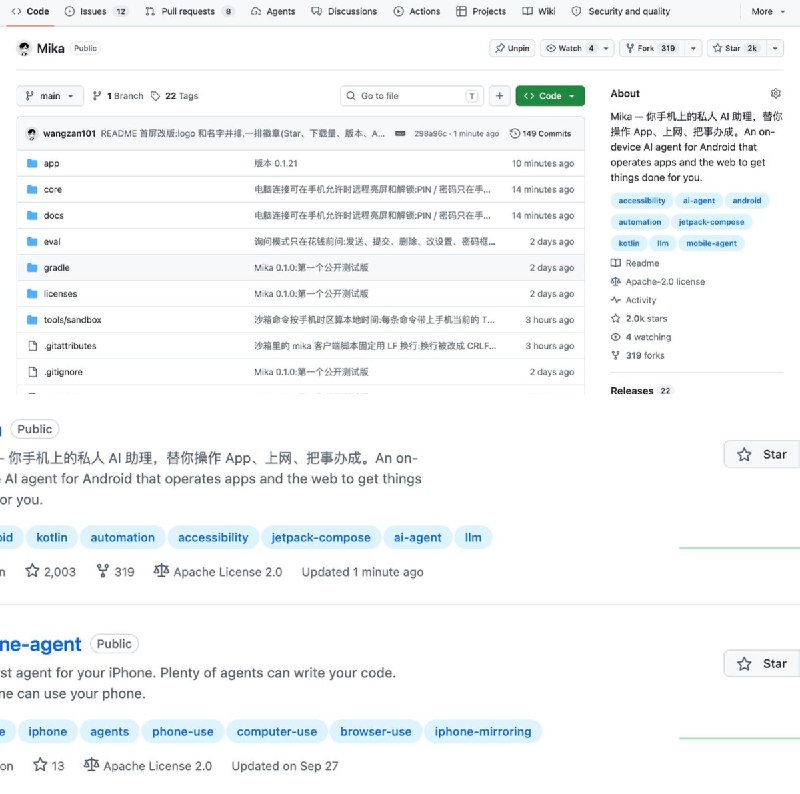Viewport: 800px width, 794px height.
Task: Open the licenses folder
Action: (x=60, y=293)
